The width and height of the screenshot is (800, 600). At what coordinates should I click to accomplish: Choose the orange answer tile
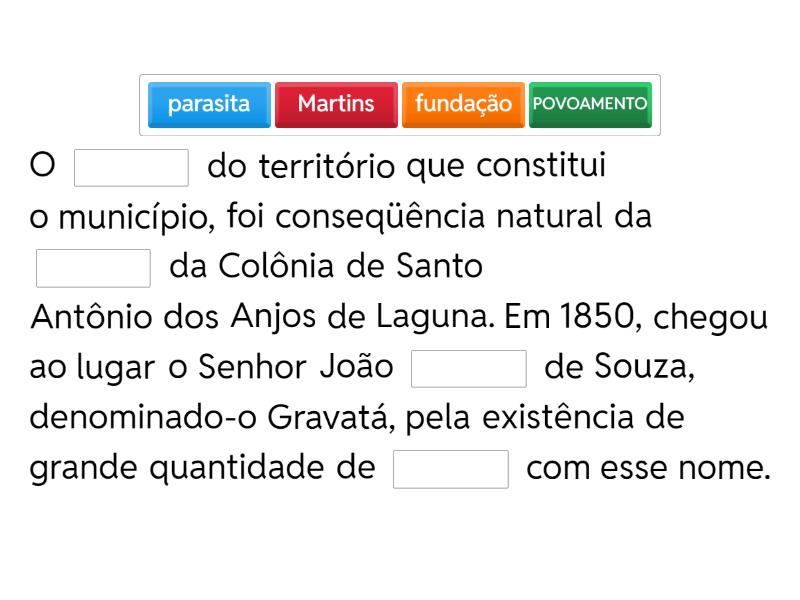coord(463,104)
